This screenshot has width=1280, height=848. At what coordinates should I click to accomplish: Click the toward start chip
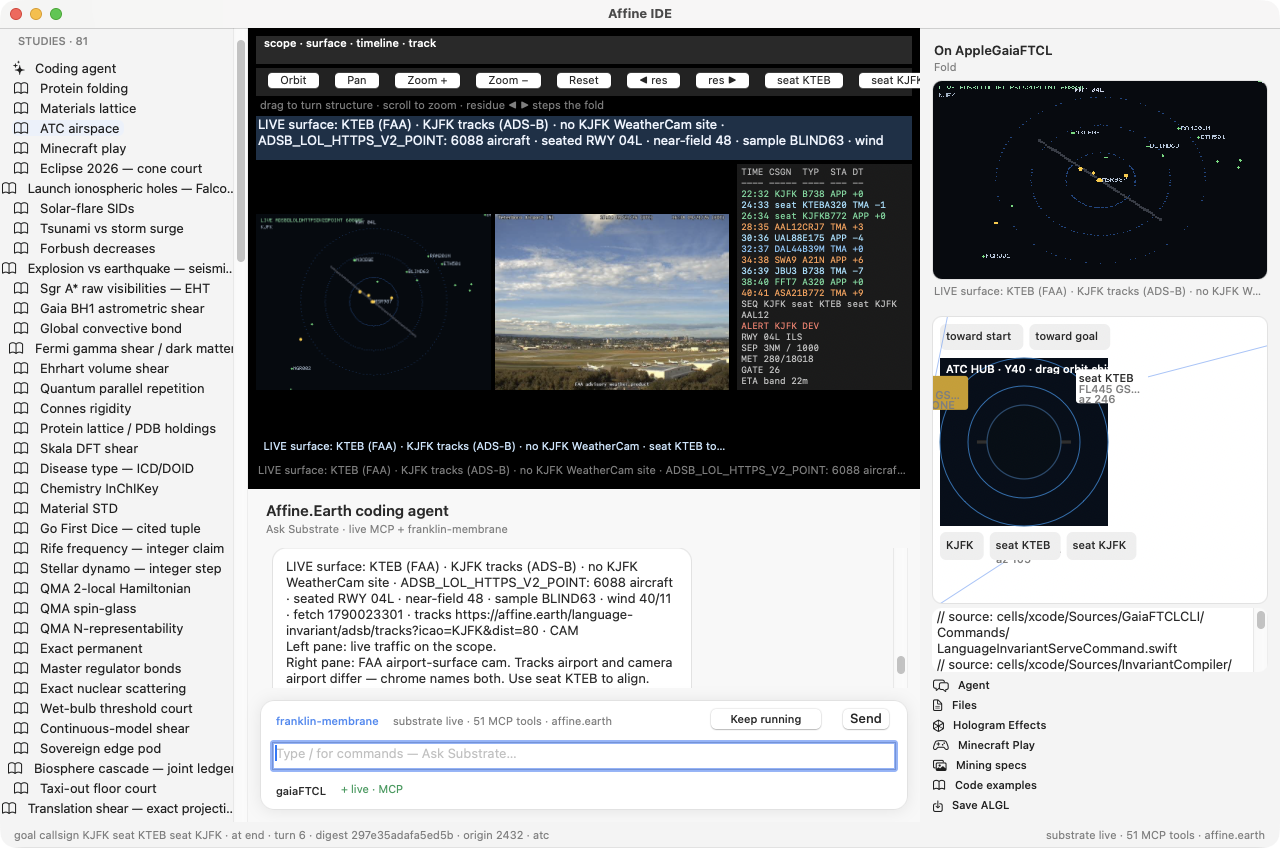(x=979, y=337)
